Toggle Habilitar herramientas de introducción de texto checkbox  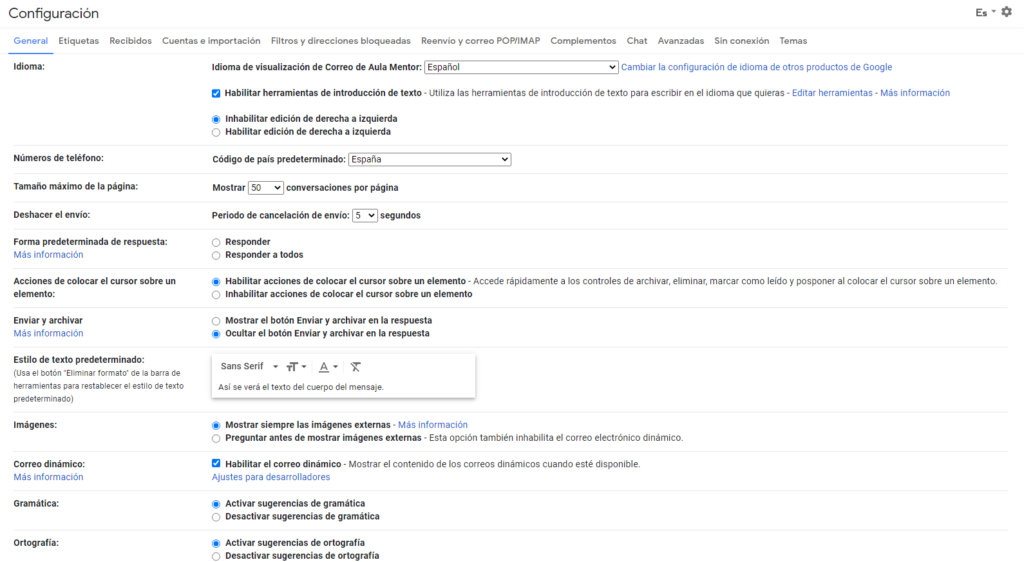pyautogui.click(x=216, y=93)
